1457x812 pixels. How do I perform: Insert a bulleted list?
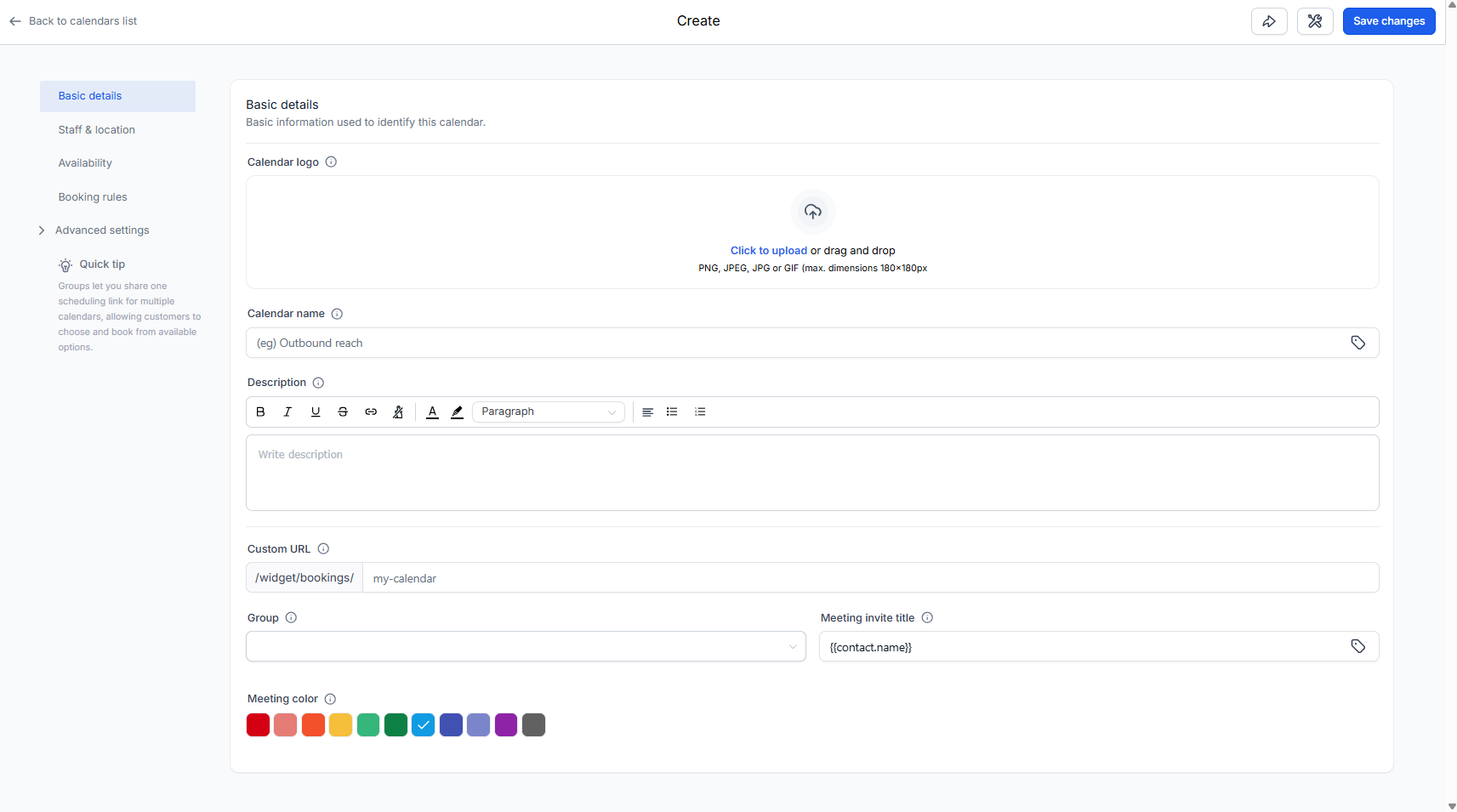672,412
